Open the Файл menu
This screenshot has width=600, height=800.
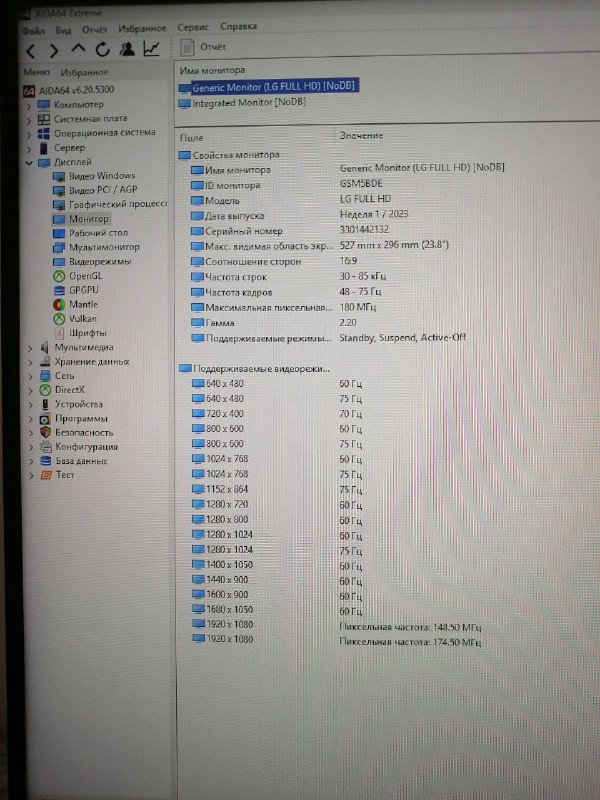[x=32, y=30]
